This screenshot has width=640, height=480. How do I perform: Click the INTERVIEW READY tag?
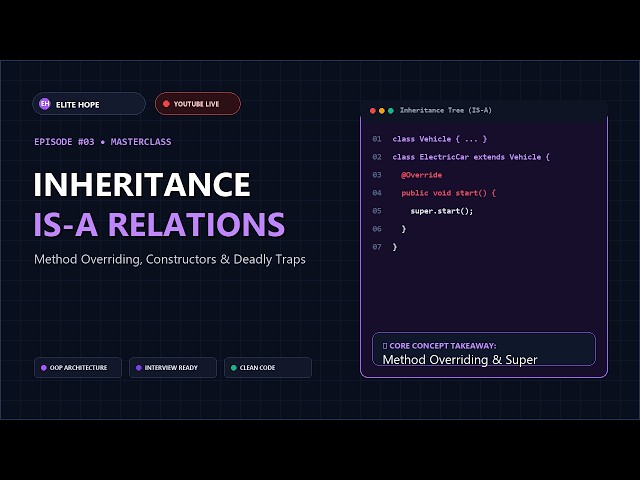pos(173,368)
